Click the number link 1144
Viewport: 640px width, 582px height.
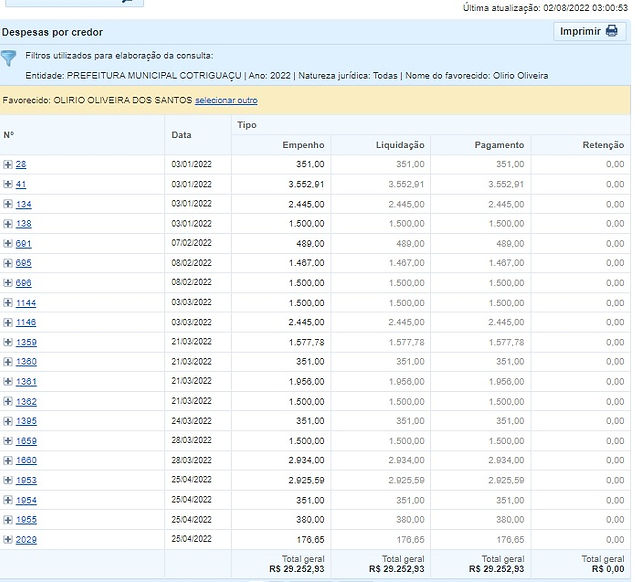pos(26,302)
